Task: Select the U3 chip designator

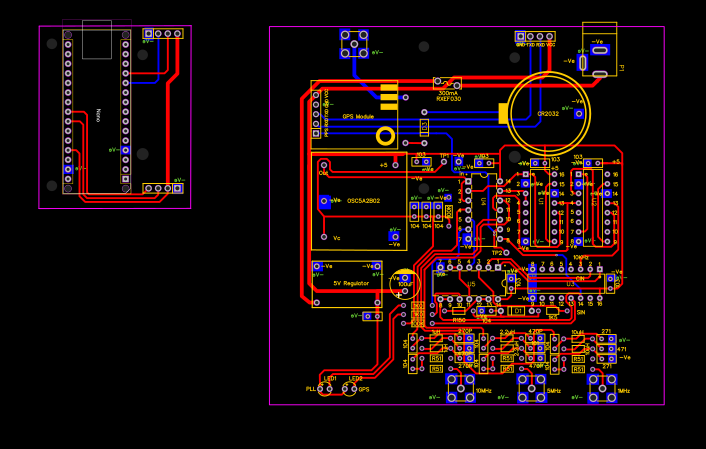Action: click(570, 284)
